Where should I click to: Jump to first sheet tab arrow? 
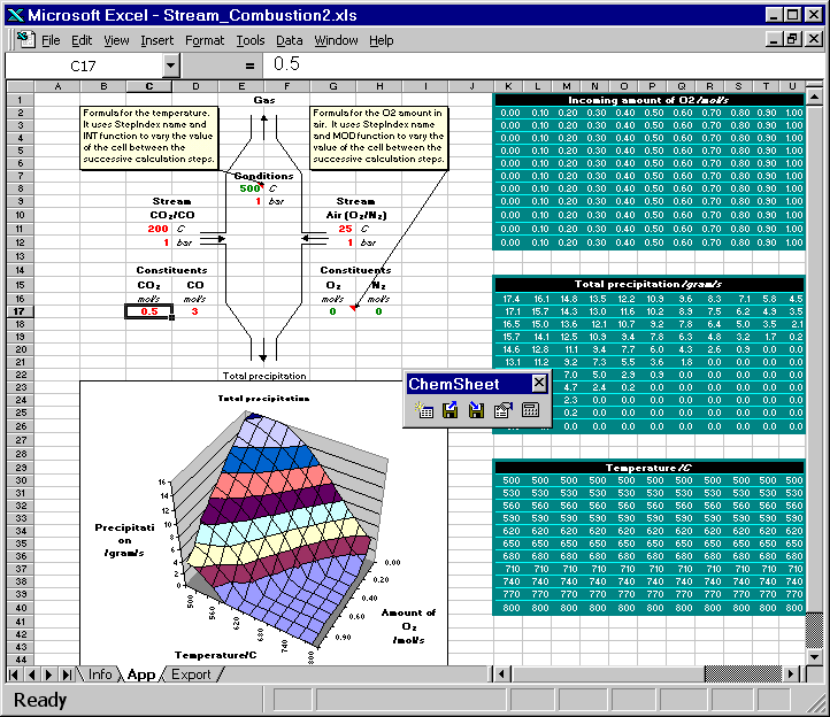14,674
